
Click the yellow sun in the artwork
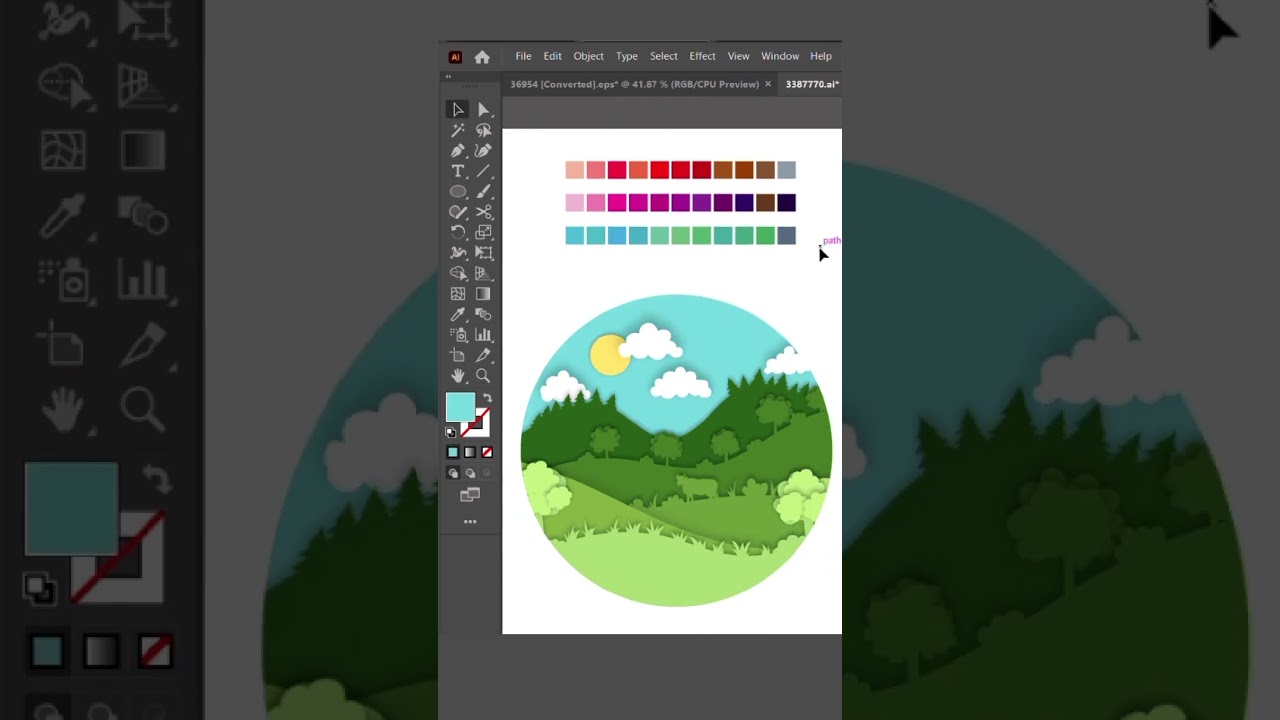tap(606, 358)
